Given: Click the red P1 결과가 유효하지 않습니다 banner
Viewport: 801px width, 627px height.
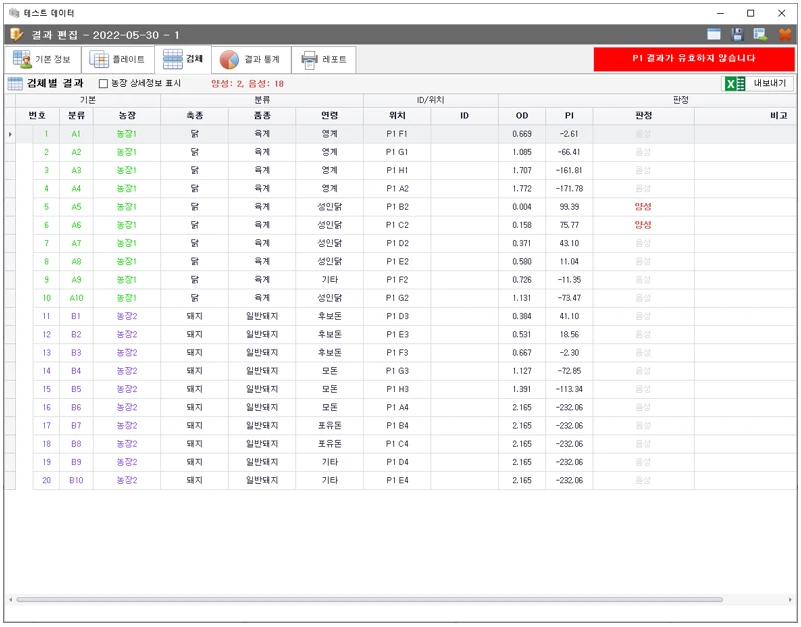Looking at the screenshot, I should point(694,59).
